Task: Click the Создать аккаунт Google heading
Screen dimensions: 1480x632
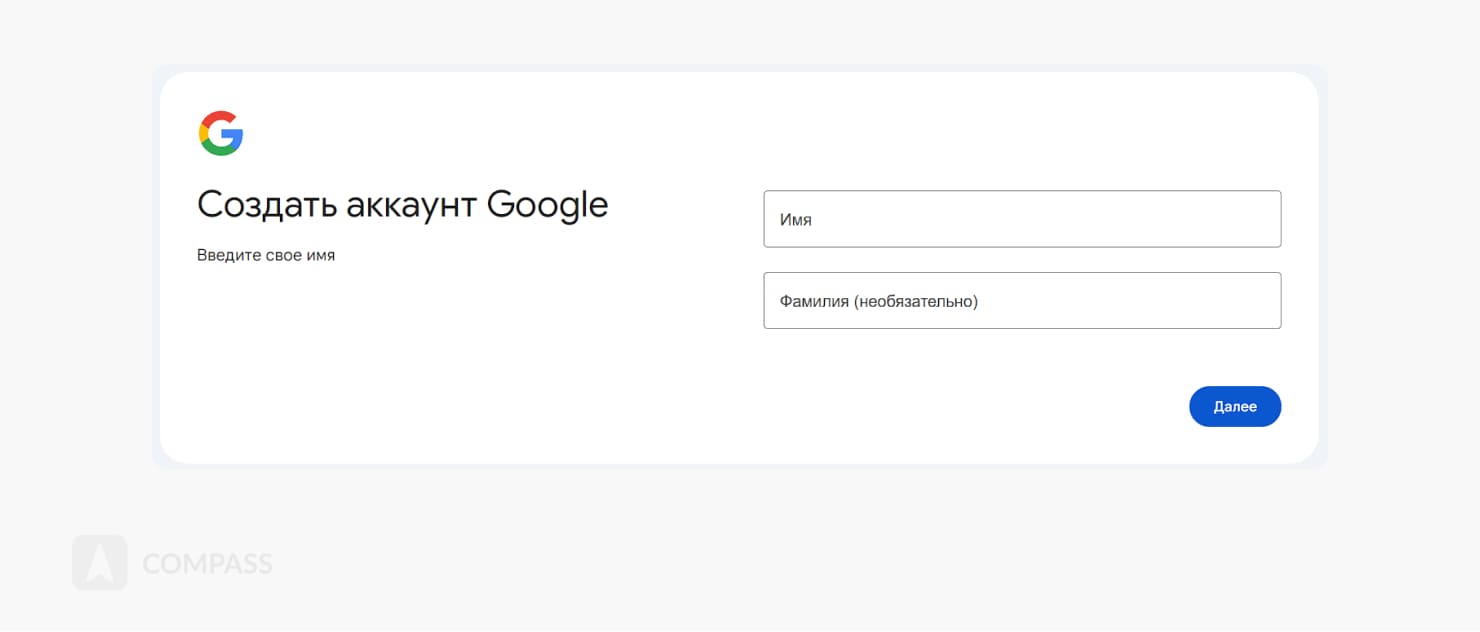Action: 403,204
